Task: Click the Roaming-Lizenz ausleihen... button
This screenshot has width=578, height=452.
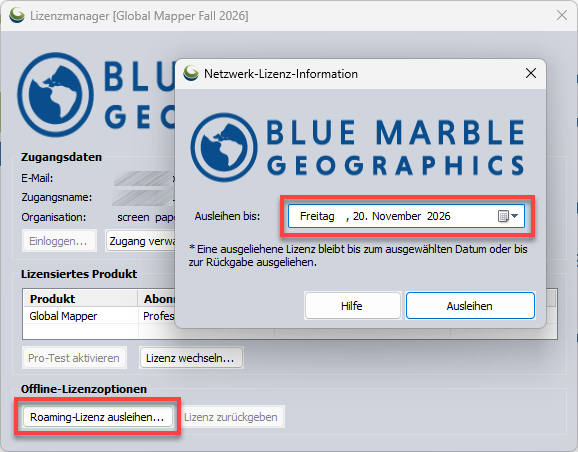Action: (97, 417)
